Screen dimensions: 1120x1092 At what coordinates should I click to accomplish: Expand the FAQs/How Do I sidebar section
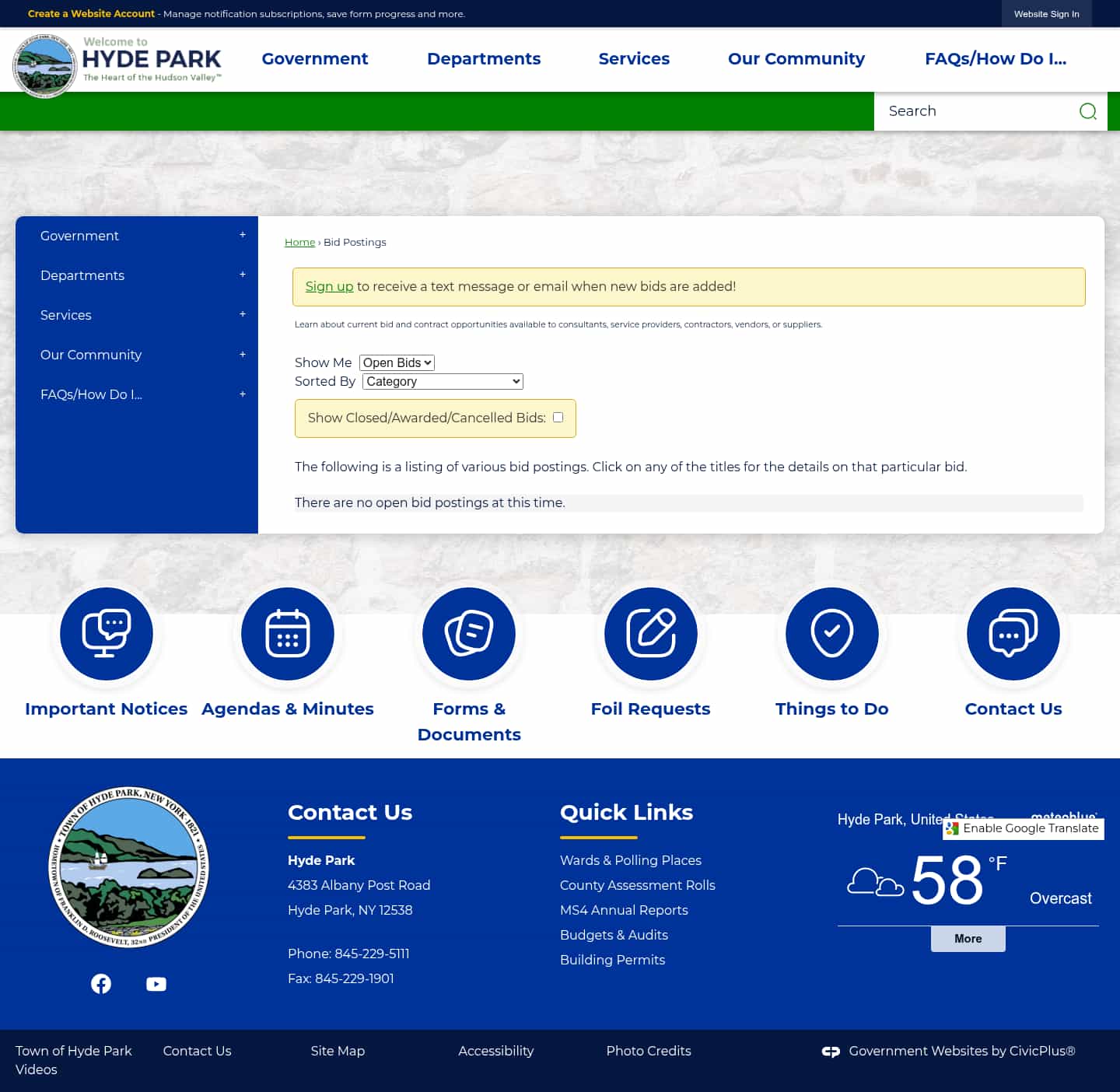tap(242, 394)
